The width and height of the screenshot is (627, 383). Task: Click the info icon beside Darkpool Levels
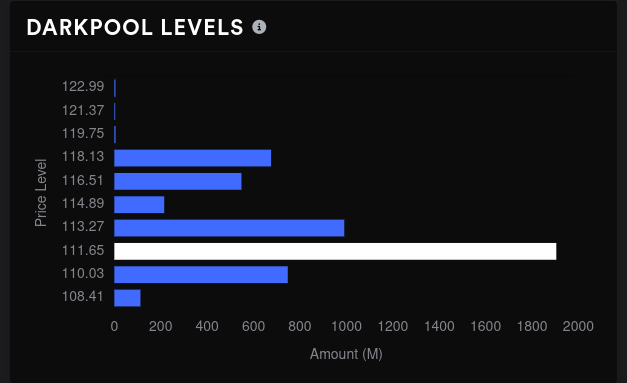[259, 27]
